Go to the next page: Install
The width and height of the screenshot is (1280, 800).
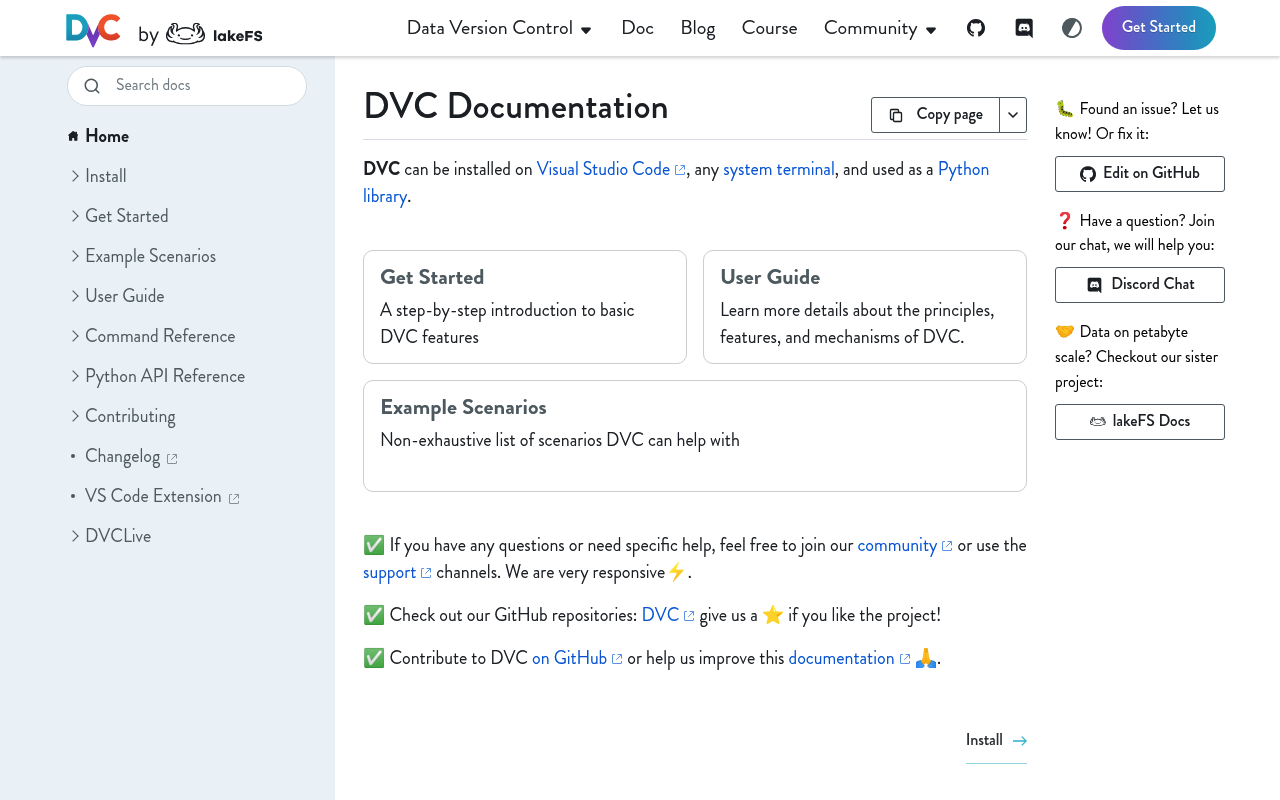pyautogui.click(x=996, y=741)
